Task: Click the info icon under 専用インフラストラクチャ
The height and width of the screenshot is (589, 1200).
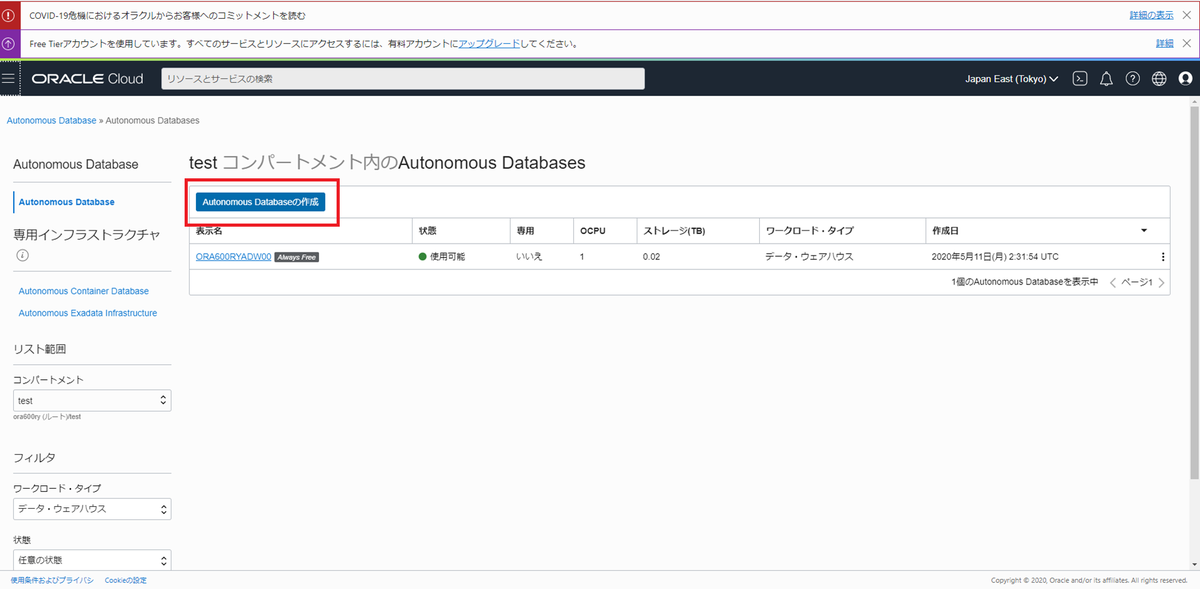Action: pos(22,255)
